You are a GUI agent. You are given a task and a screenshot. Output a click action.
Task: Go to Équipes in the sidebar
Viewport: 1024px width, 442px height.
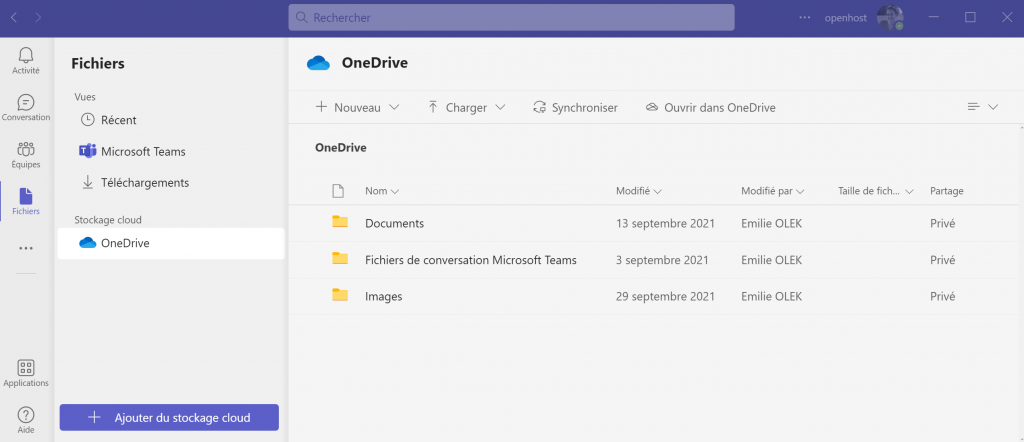[x=26, y=155]
